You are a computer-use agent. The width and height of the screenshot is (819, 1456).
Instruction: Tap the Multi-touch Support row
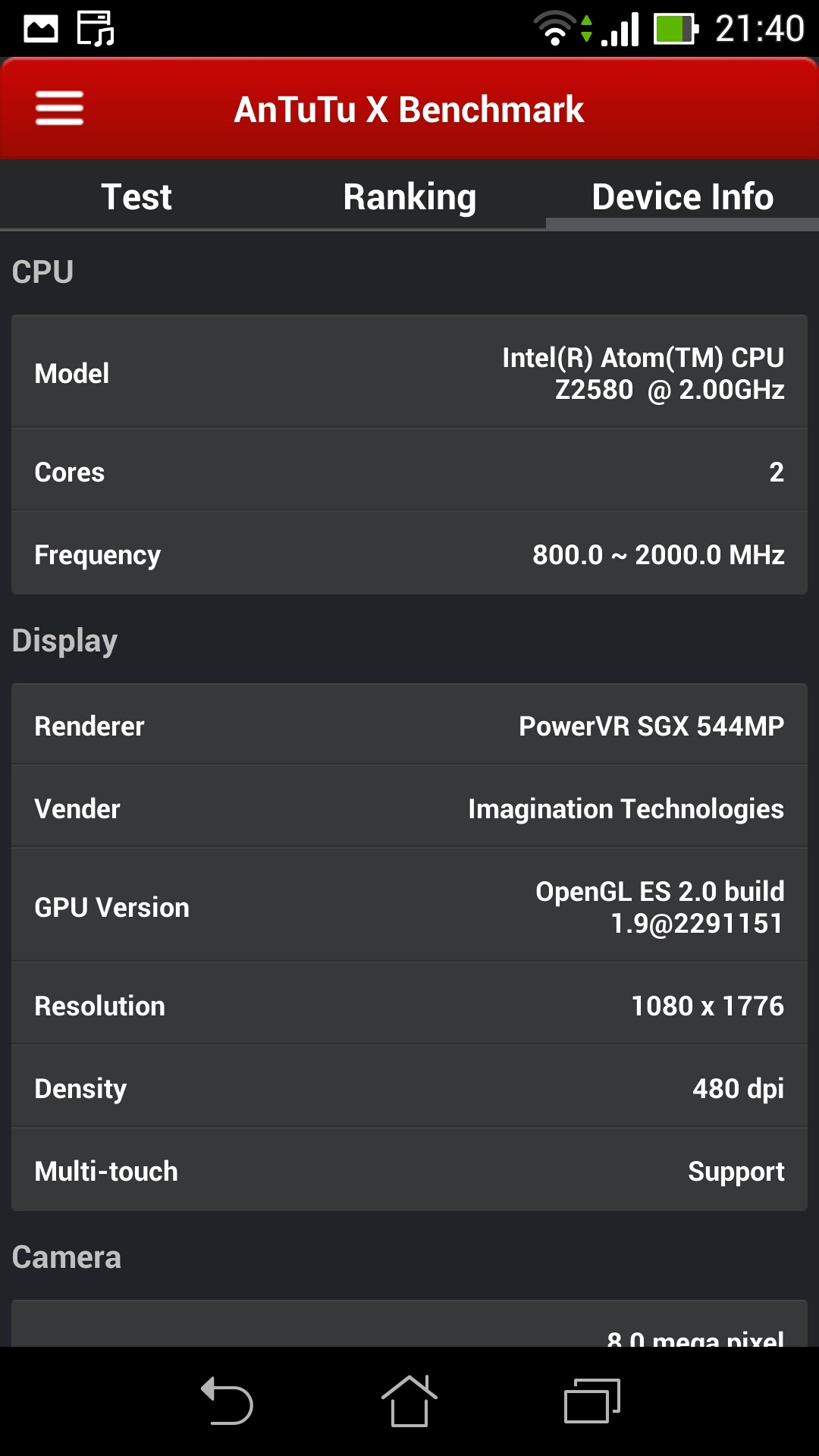[x=409, y=1171]
